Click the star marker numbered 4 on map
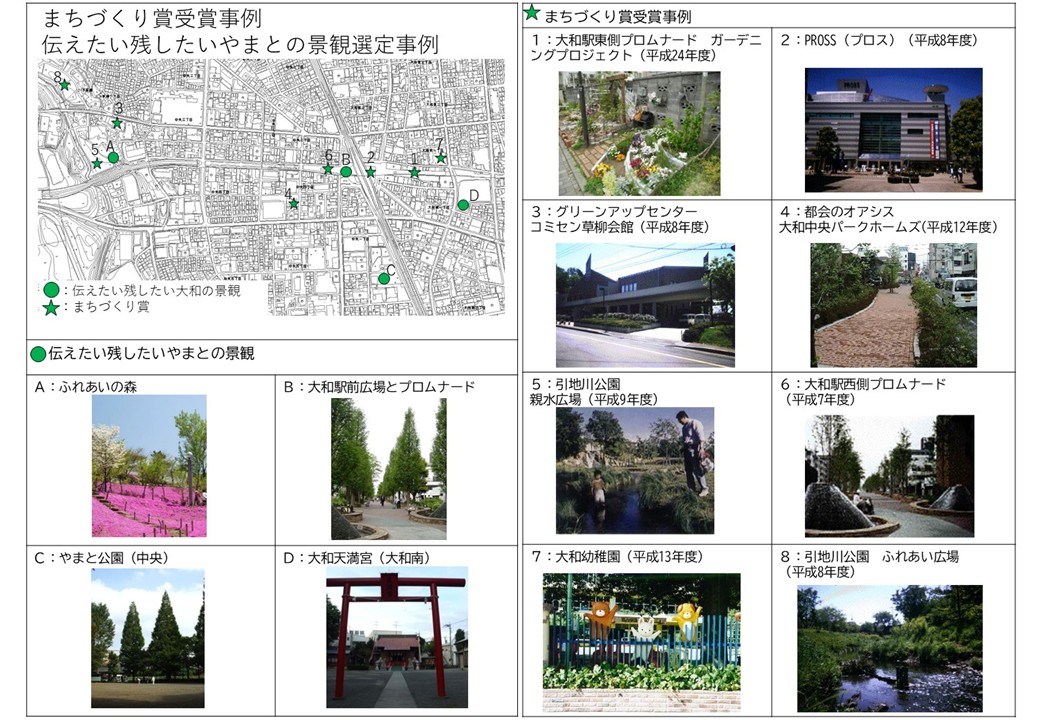 294,204
